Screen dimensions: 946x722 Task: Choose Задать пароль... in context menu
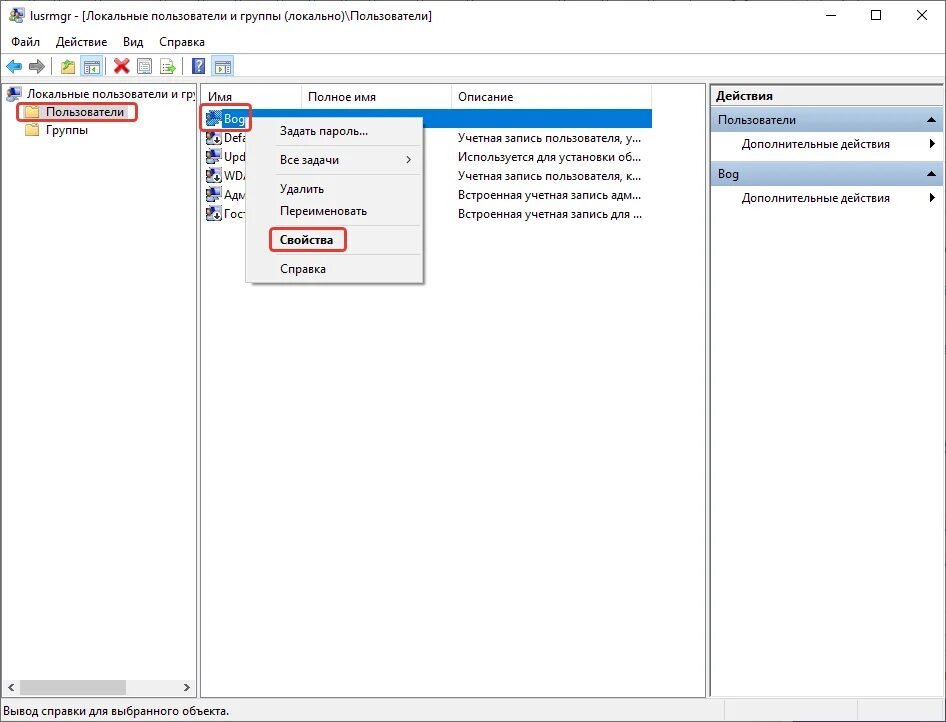click(x=335, y=131)
